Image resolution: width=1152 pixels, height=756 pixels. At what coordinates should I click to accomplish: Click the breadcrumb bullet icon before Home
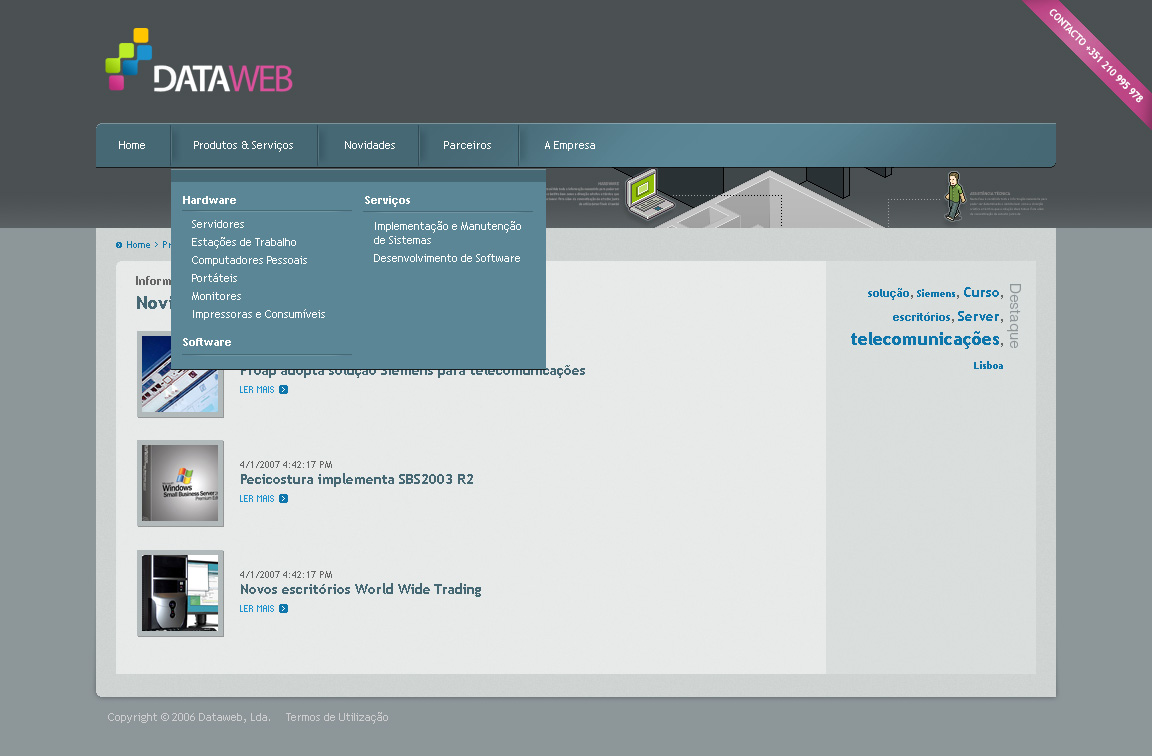pyautogui.click(x=119, y=245)
